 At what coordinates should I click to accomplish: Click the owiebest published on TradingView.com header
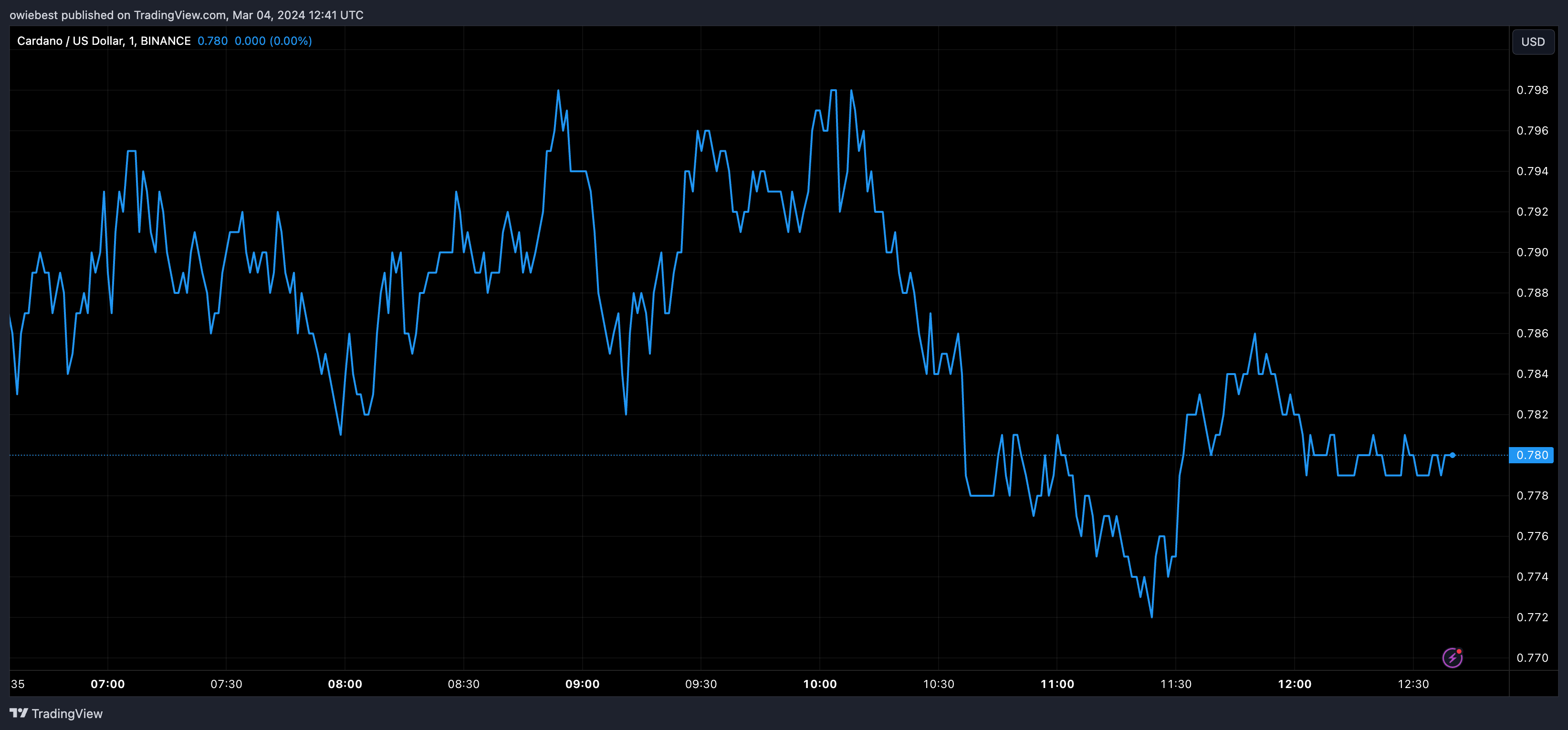pyautogui.click(x=186, y=15)
